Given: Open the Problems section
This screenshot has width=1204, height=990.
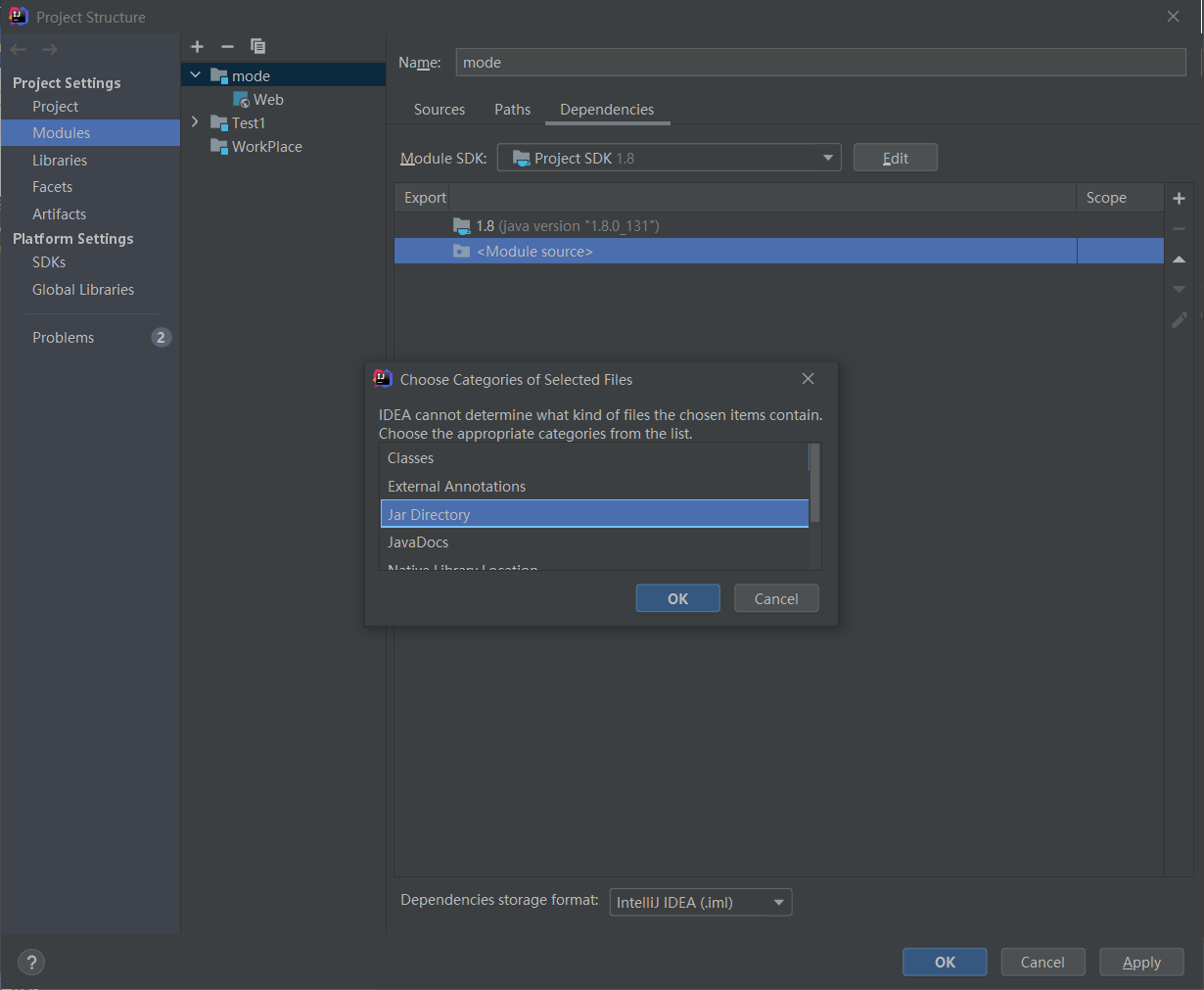Looking at the screenshot, I should click(64, 338).
